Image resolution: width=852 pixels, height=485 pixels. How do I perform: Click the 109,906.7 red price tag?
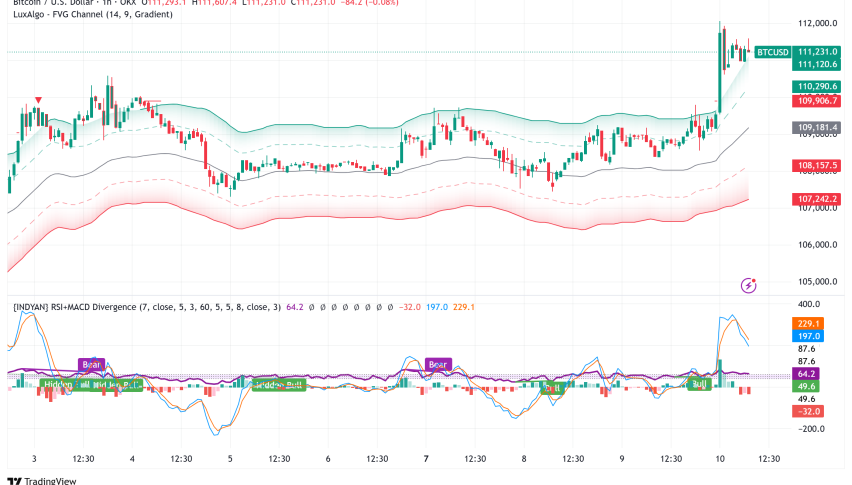817,101
